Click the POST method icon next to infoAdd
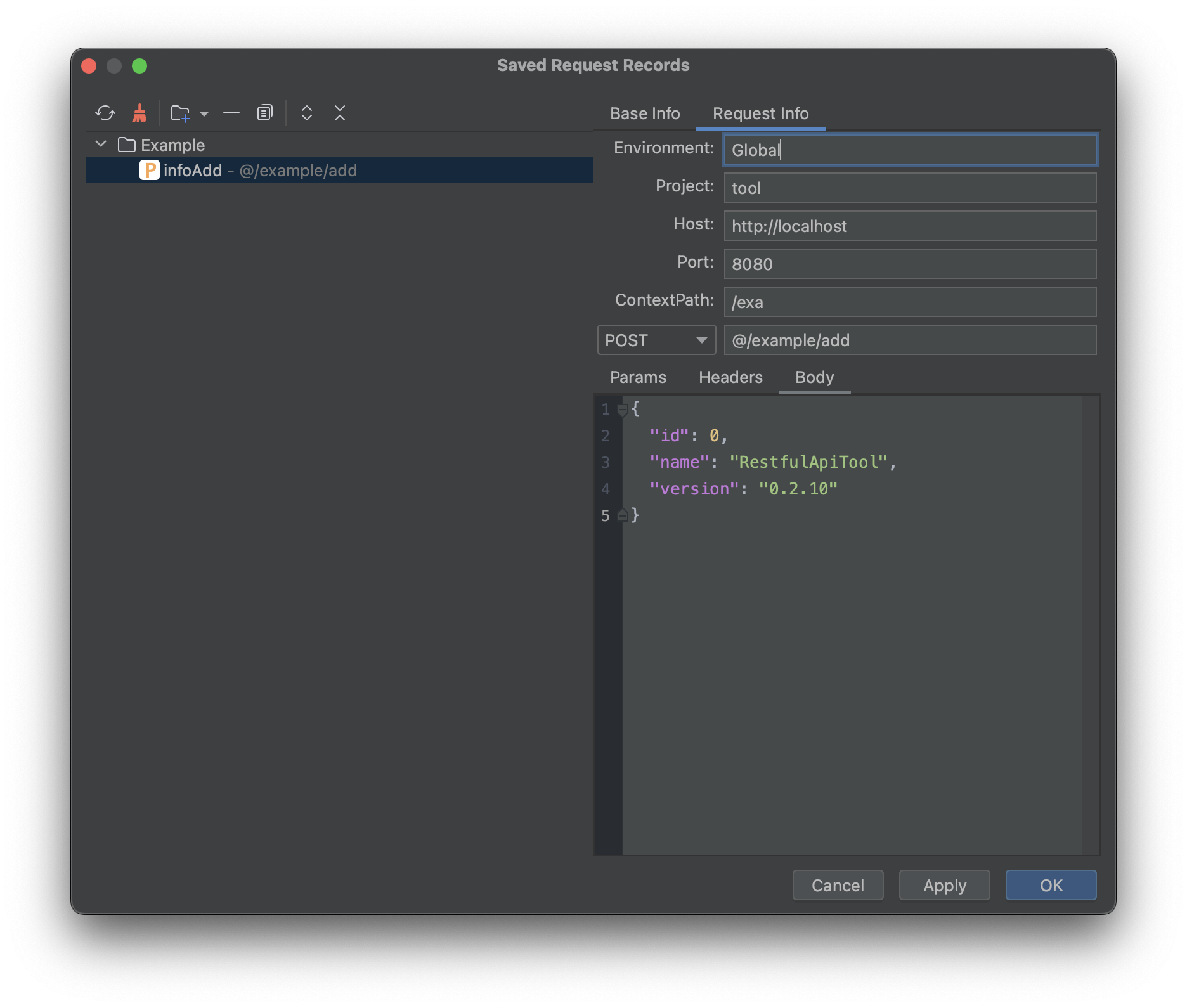The image size is (1187, 1008). point(149,170)
